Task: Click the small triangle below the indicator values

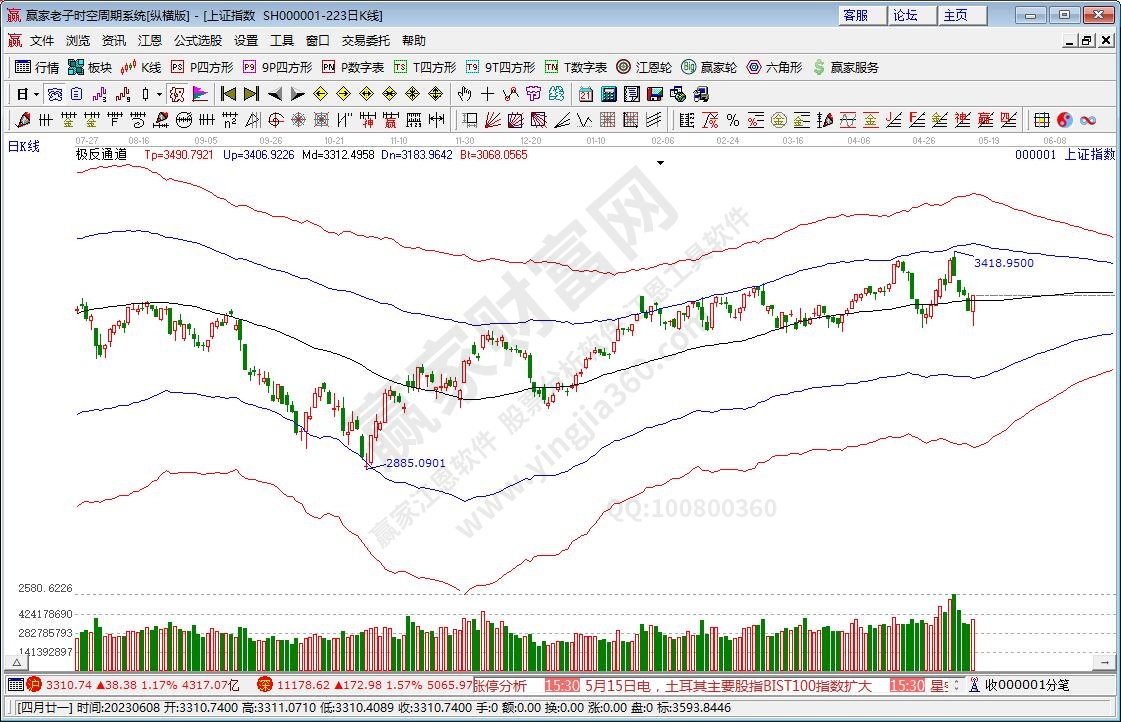Action: tap(661, 163)
